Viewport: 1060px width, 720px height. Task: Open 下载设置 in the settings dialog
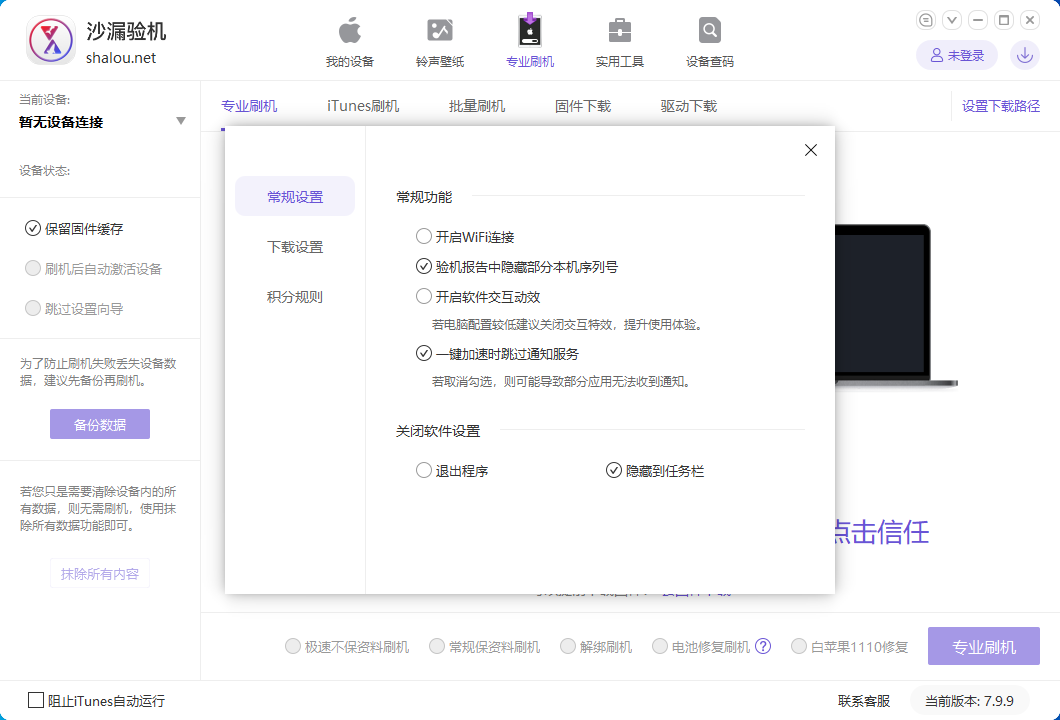[x=293, y=246]
